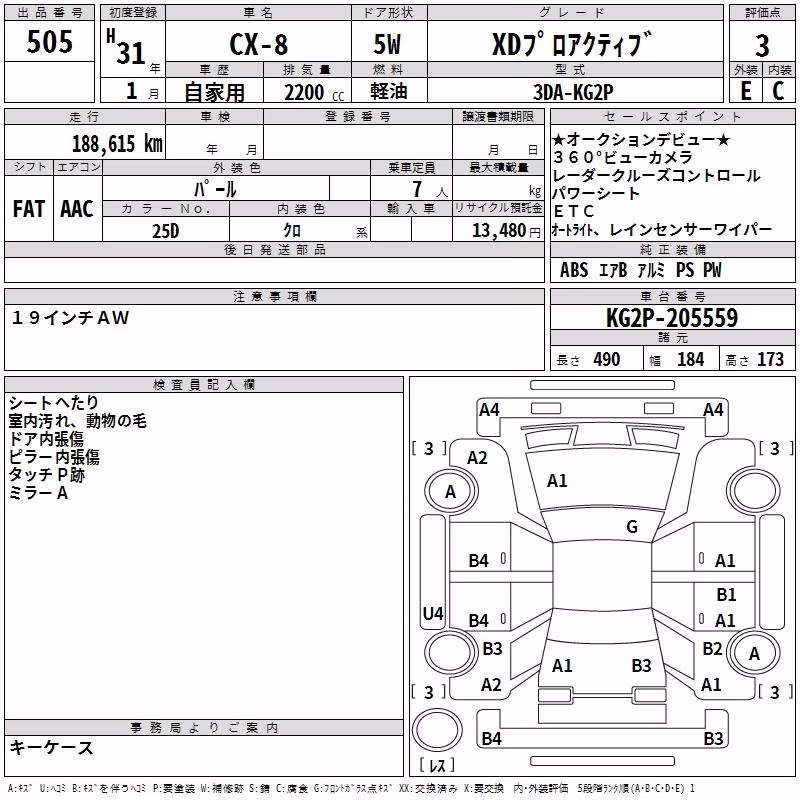This screenshot has width=800, height=800.
Task: Click the exterior grade E
Action: point(746,91)
